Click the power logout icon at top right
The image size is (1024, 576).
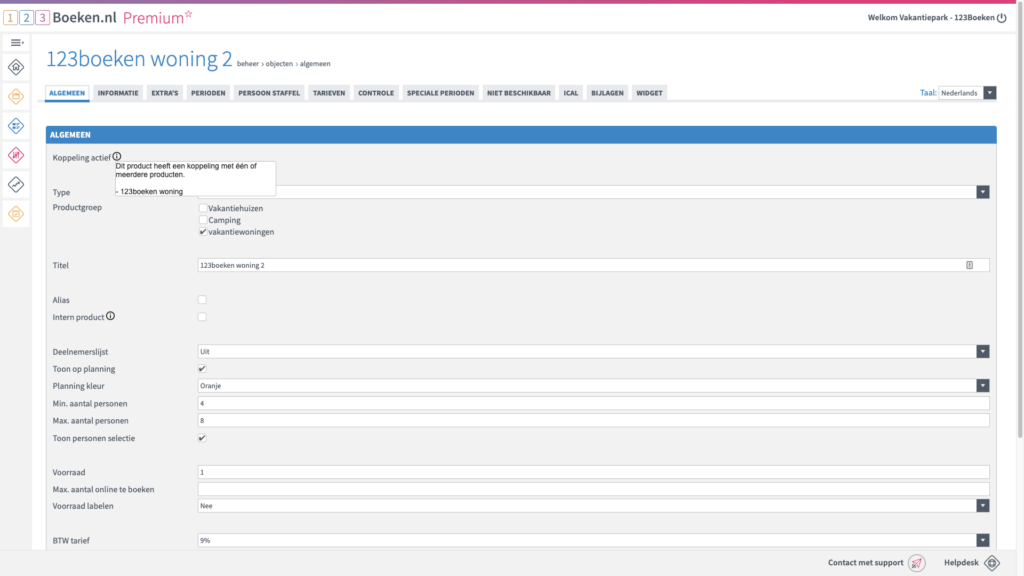tap(1002, 18)
